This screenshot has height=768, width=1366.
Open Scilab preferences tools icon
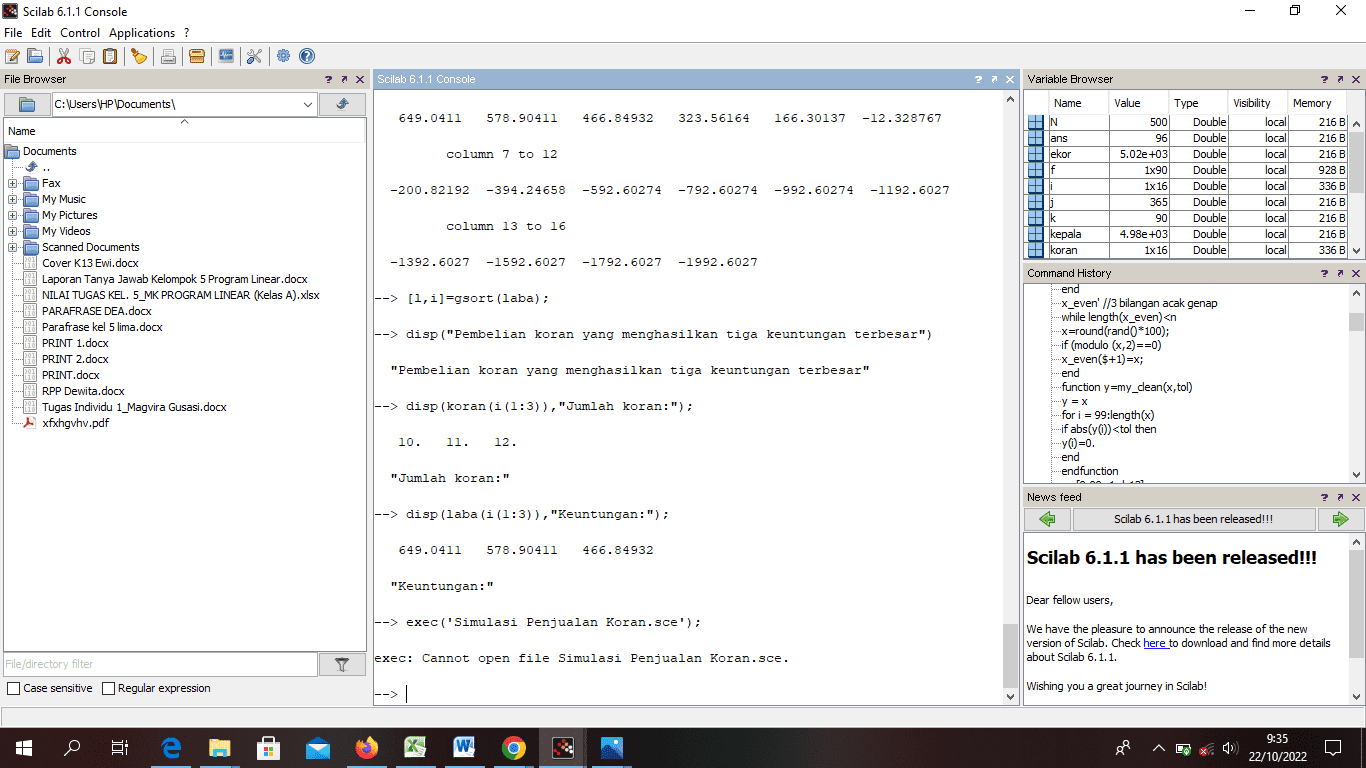(254, 56)
